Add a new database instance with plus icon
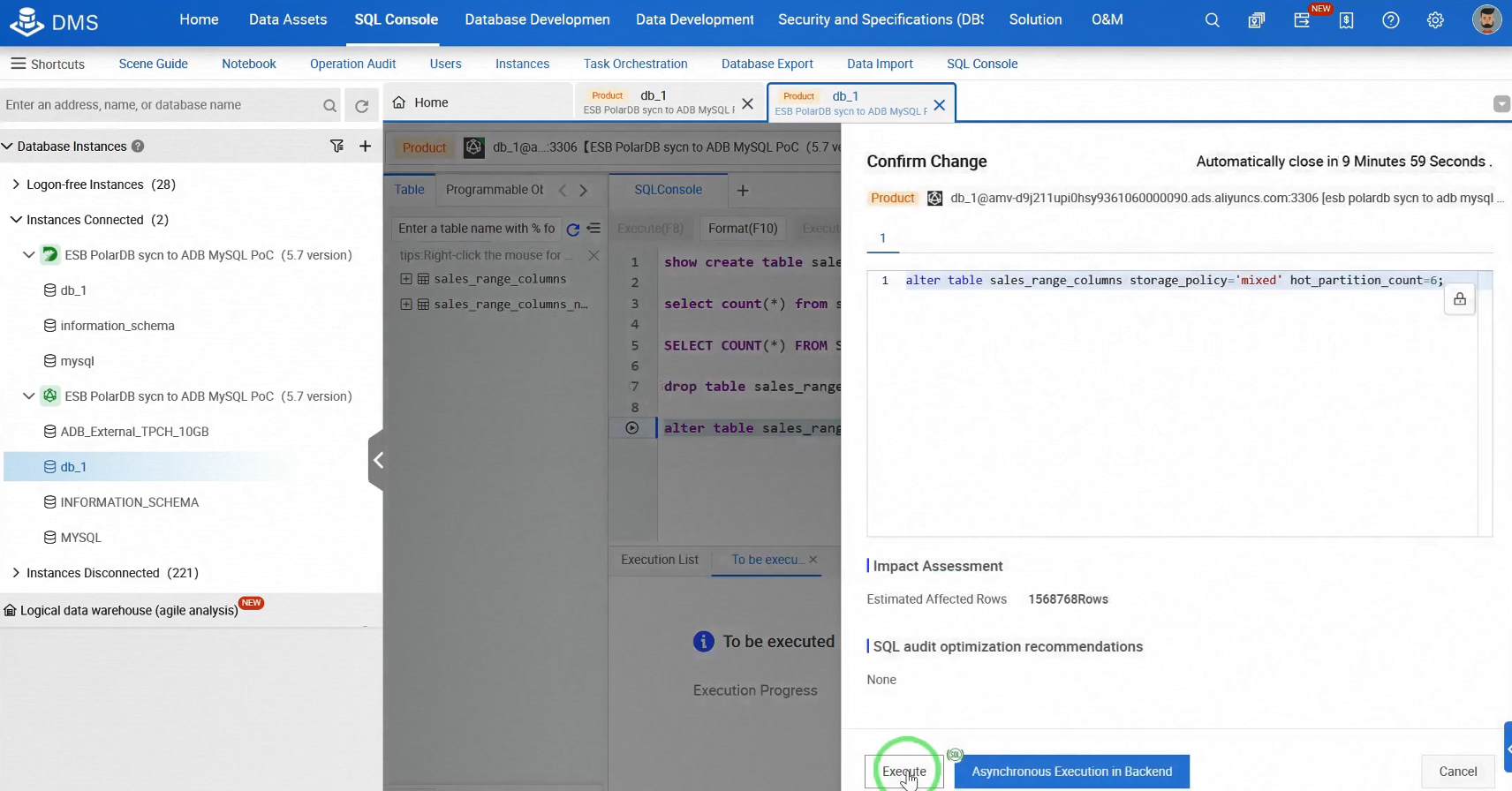1512x791 pixels. [x=365, y=146]
